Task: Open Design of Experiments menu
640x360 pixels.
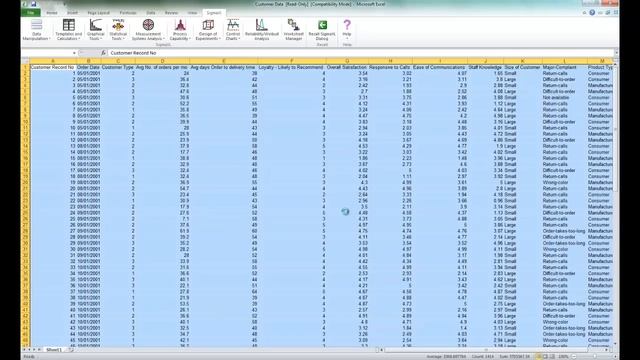Action: pyautogui.click(x=208, y=30)
